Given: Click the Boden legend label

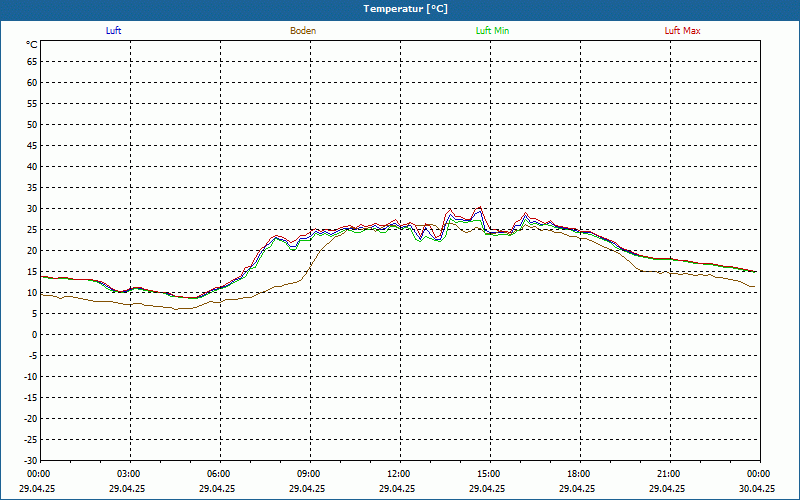Looking at the screenshot, I should [303, 31].
